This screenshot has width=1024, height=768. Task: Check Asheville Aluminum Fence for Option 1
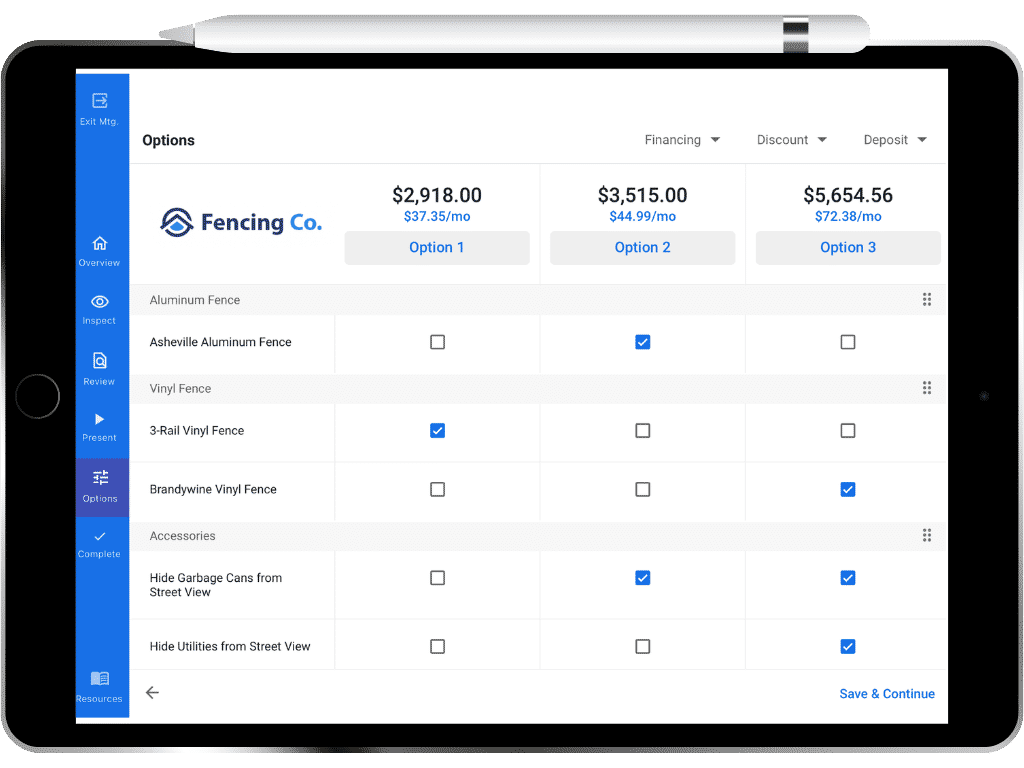click(438, 342)
